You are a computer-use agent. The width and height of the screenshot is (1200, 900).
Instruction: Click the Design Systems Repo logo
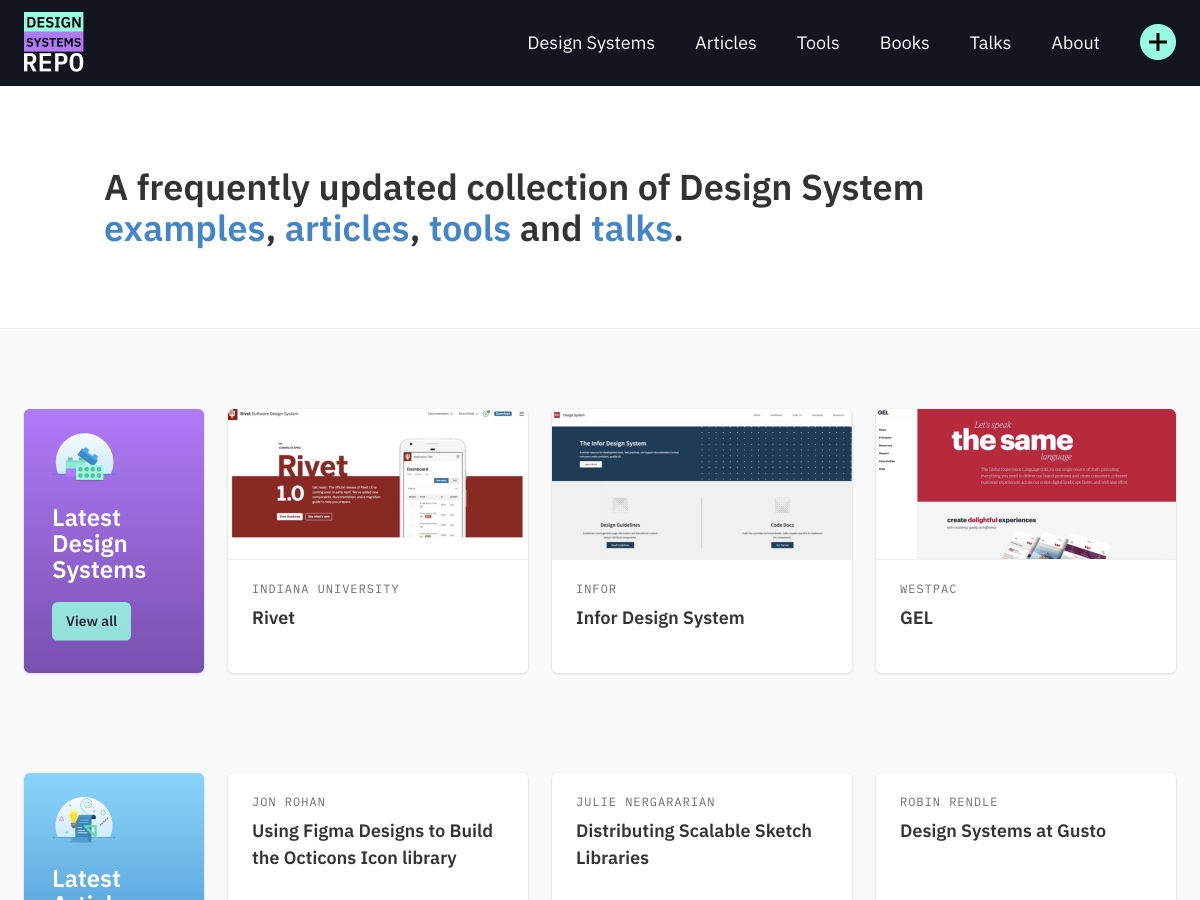(54, 42)
